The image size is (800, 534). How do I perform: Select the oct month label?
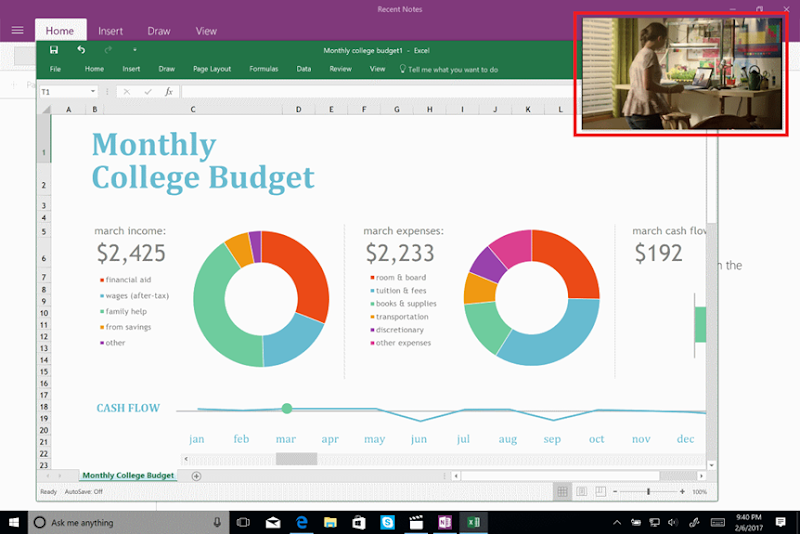click(x=596, y=439)
